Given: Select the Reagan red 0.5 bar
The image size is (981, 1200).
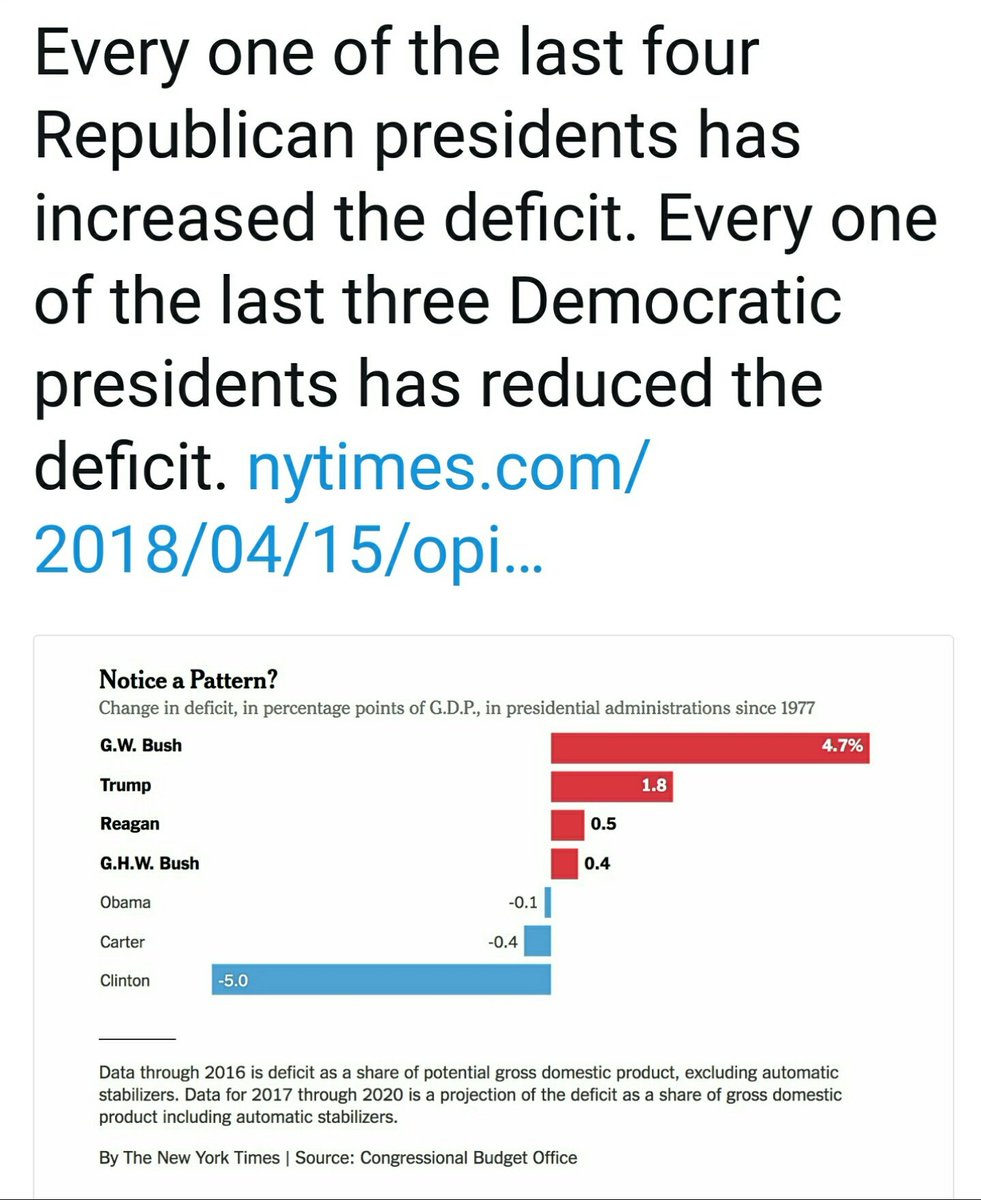Looking at the screenshot, I should pos(567,825).
